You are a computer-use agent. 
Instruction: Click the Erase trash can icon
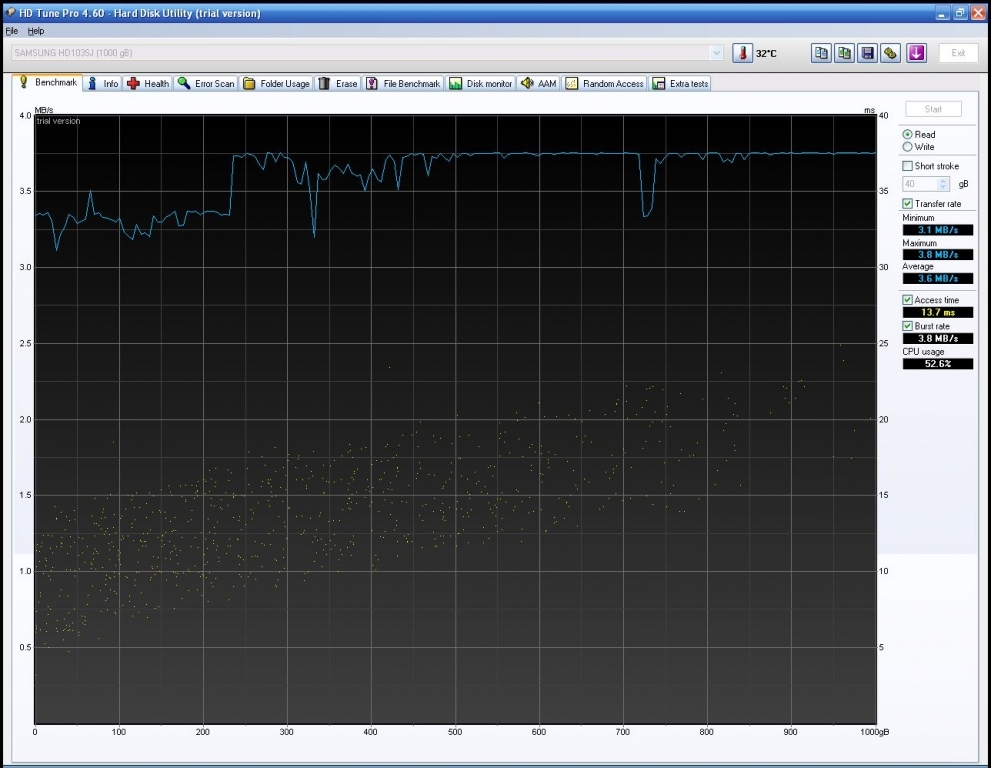pos(324,83)
